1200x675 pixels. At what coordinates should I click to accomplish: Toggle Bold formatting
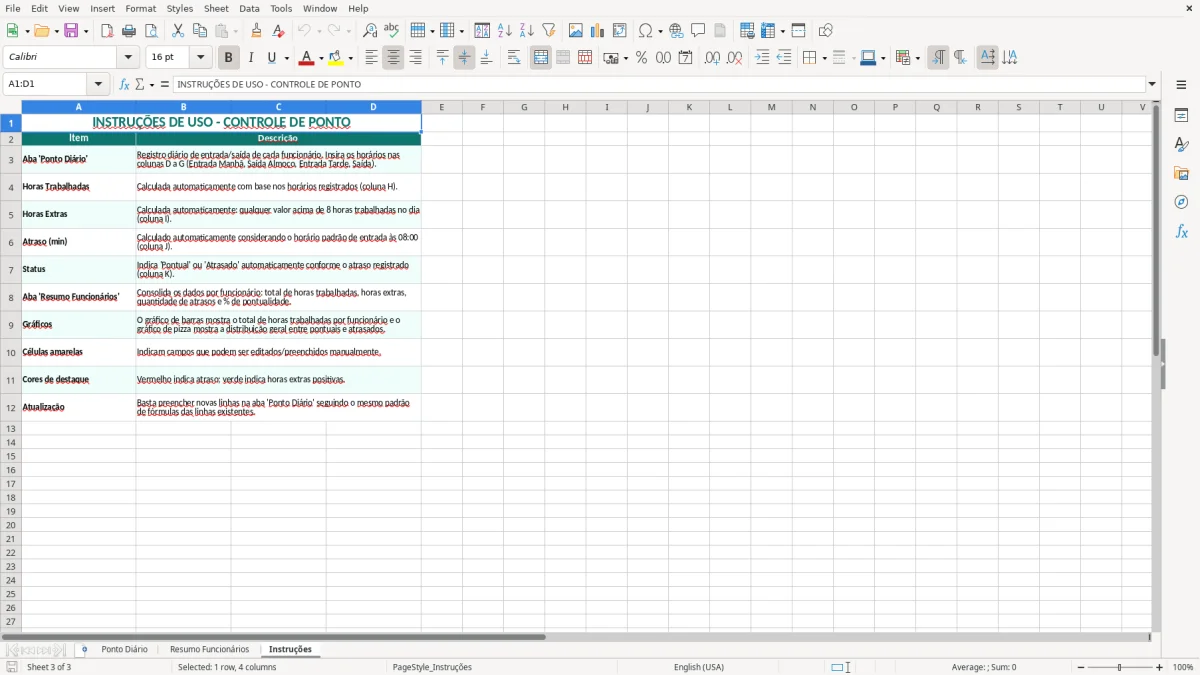point(228,58)
